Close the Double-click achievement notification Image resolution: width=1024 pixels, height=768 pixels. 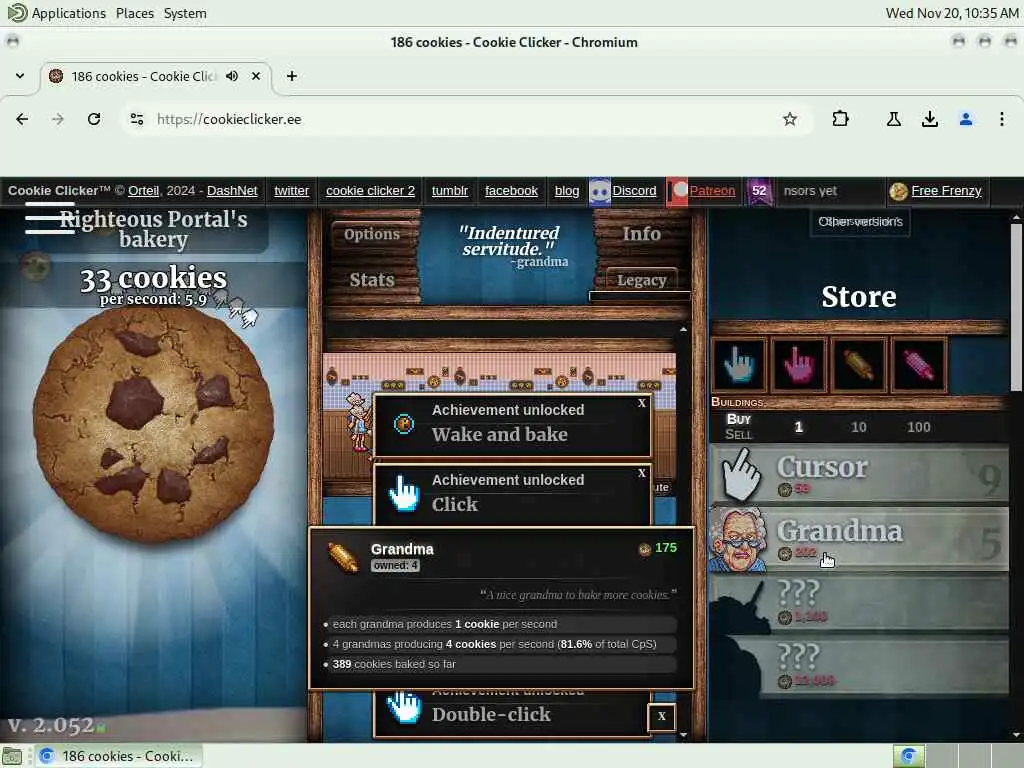662,716
